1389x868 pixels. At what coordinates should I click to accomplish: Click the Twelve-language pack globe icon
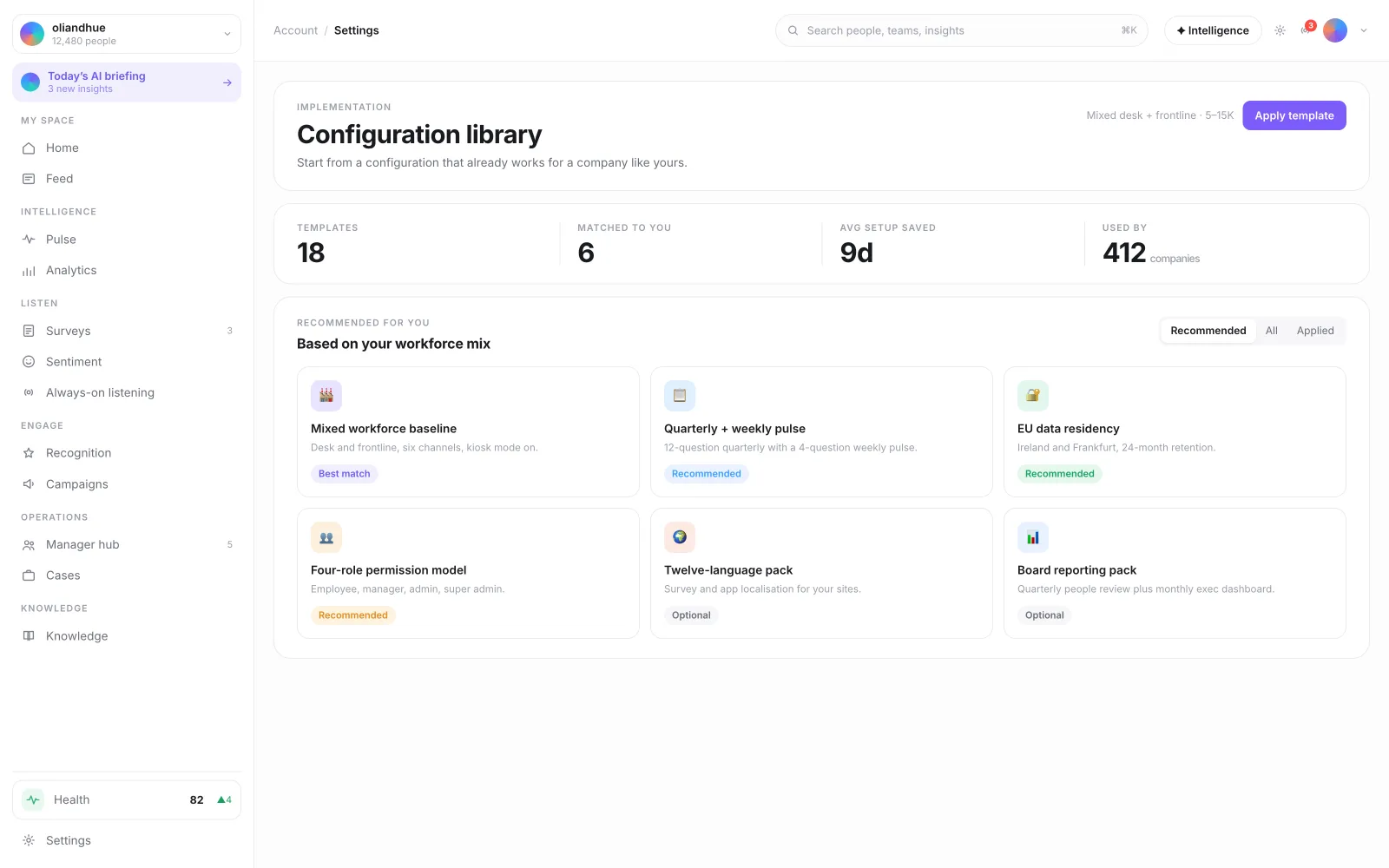click(x=680, y=537)
